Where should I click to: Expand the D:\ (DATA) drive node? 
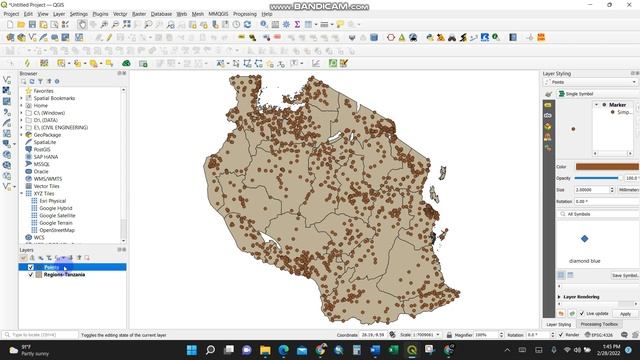(22, 120)
